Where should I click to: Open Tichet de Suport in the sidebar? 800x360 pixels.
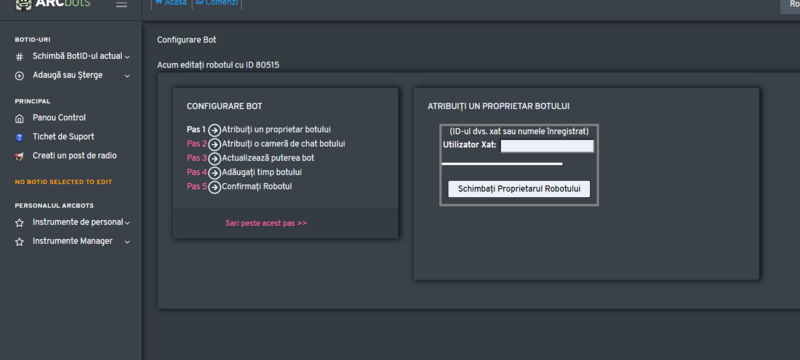coord(63,137)
